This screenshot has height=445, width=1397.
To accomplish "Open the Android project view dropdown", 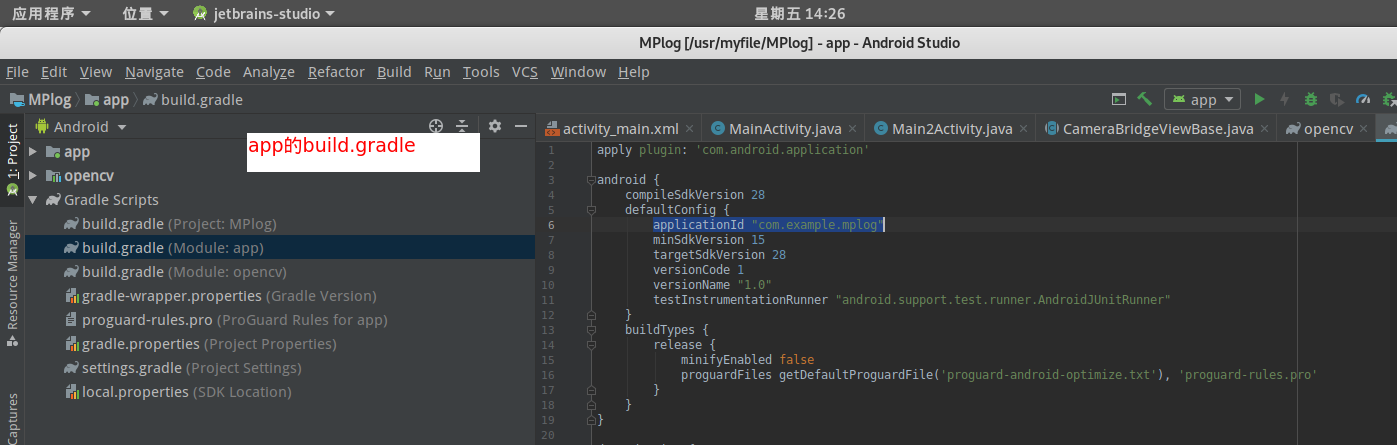I will pyautogui.click(x=81, y=127).
